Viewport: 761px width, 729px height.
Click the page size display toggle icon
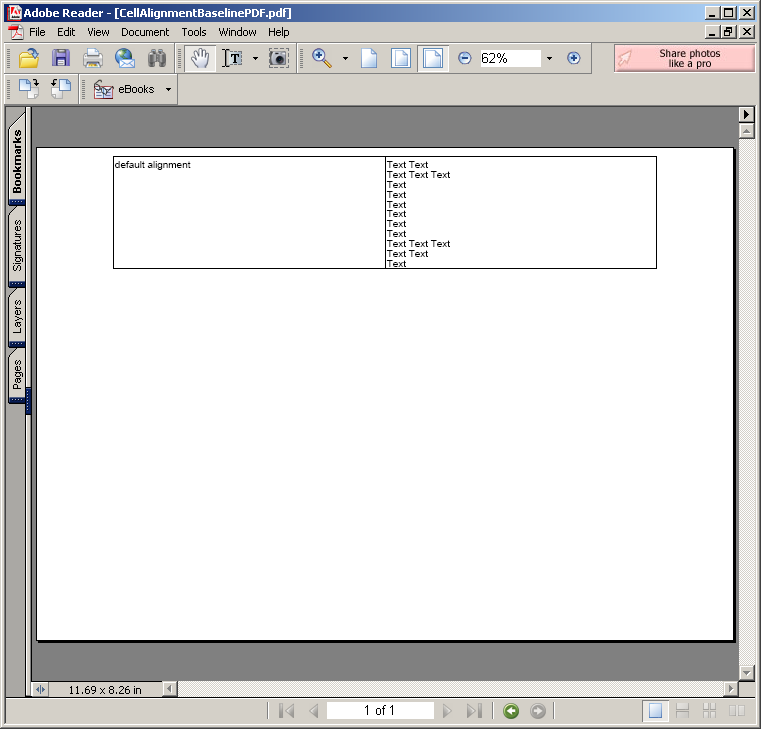40,689
